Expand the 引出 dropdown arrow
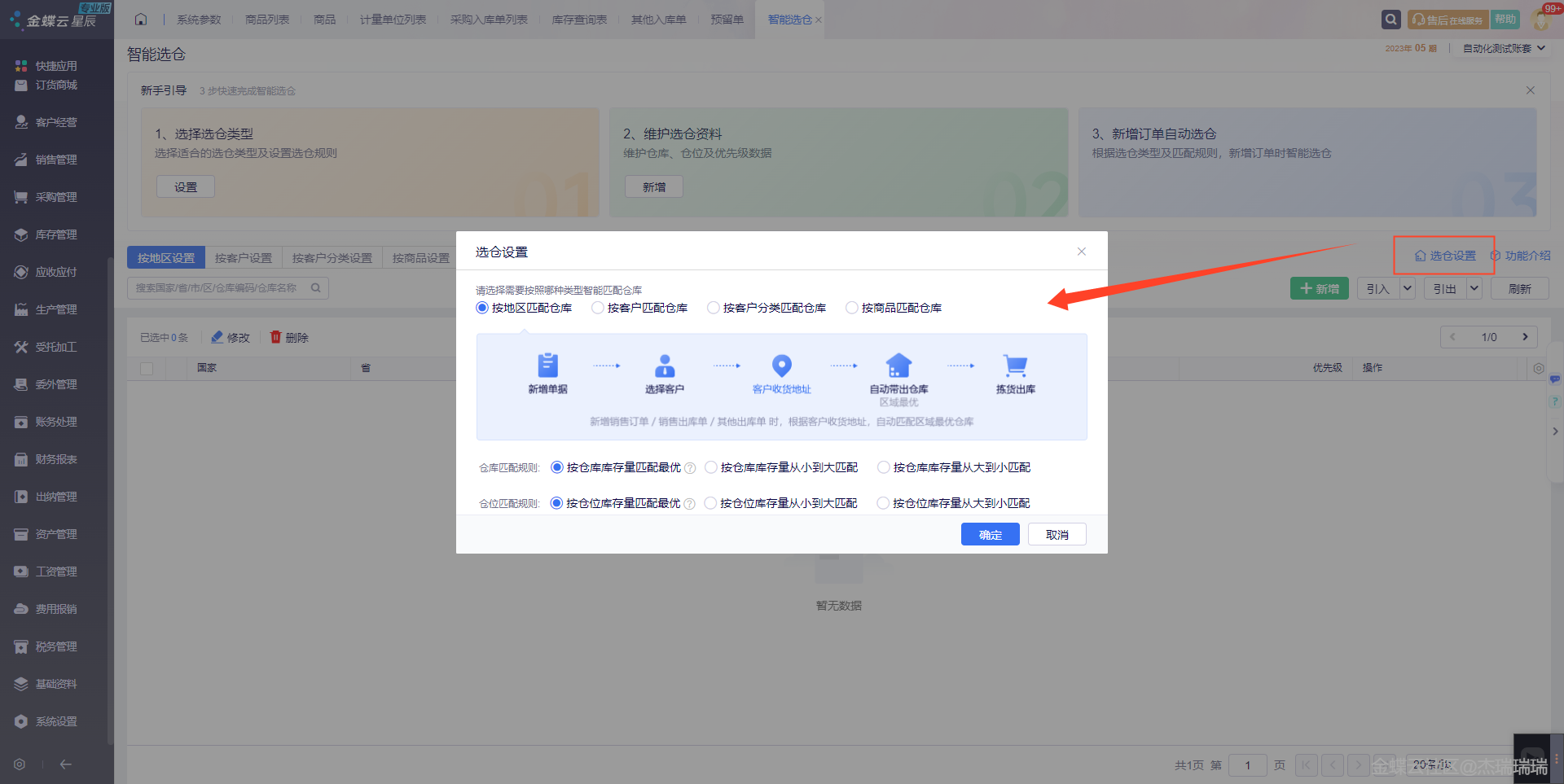Image resolution: width=1564 pixels, height=784 pixels. click(x=1474, y=288)
